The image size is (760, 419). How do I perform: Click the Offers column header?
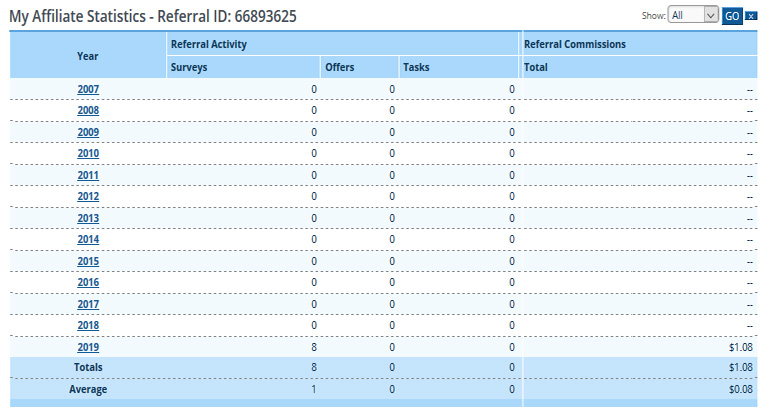tap(339, 67)
